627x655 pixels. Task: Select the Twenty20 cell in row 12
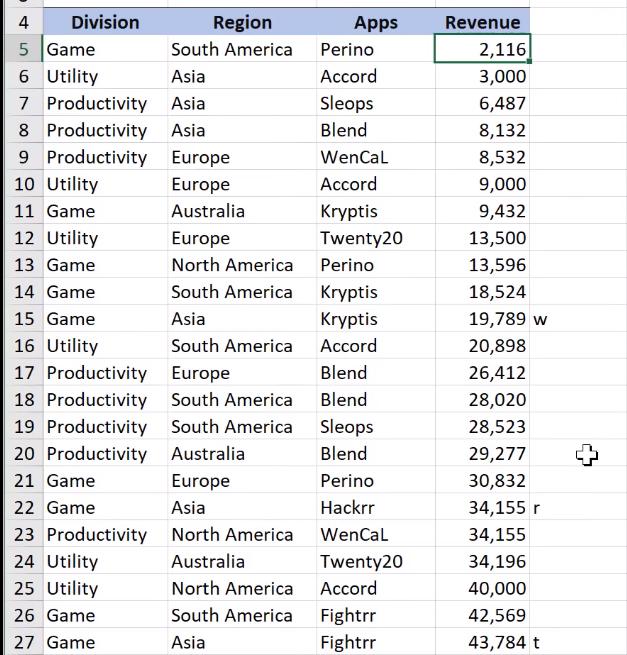375,238
